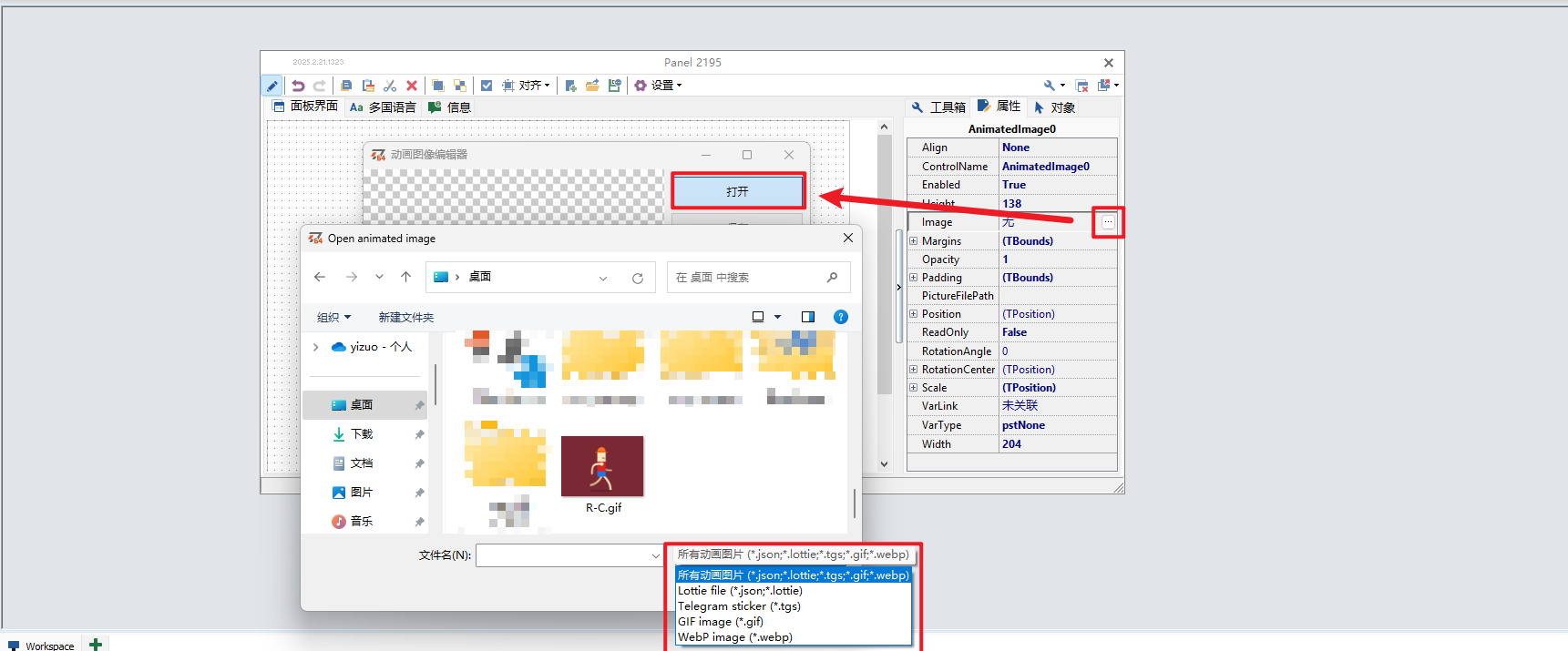
Task: Expand the Scale property
Action: click(913, 388)
